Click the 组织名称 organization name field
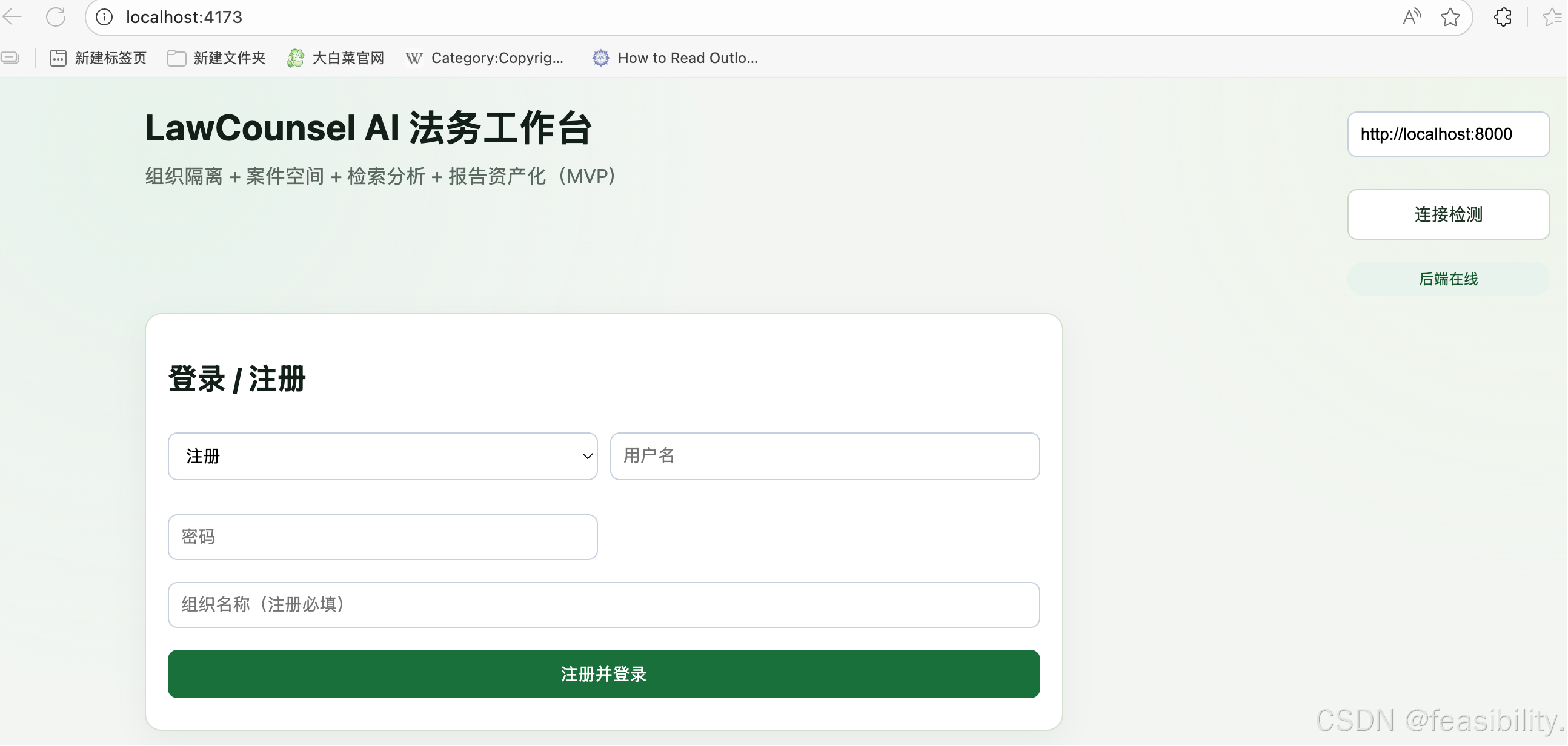The height and width of the screenshot is (746, 1568). coord(603,605)
